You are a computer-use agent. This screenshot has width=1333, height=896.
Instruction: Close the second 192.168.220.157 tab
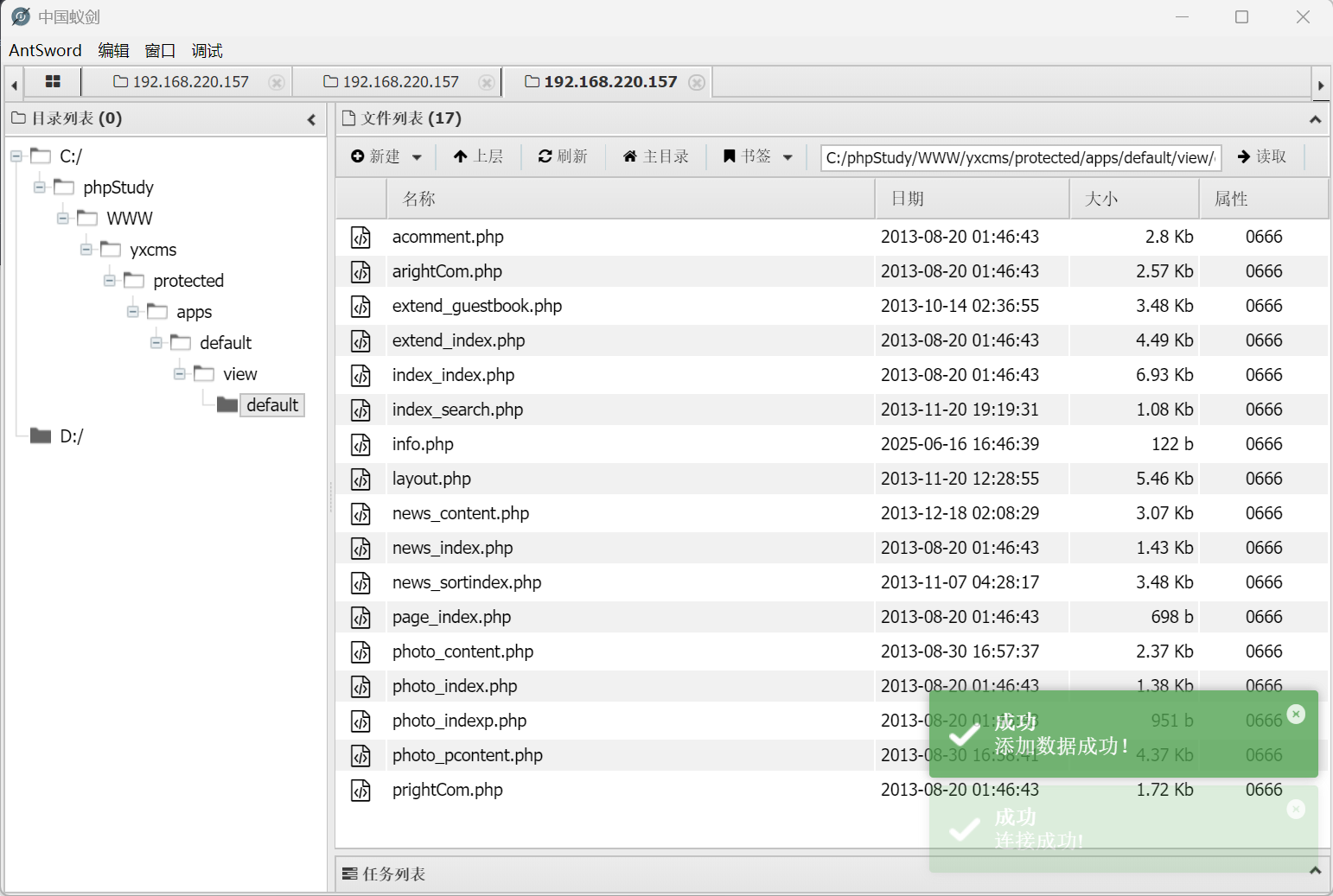click(x=487, y=82)
